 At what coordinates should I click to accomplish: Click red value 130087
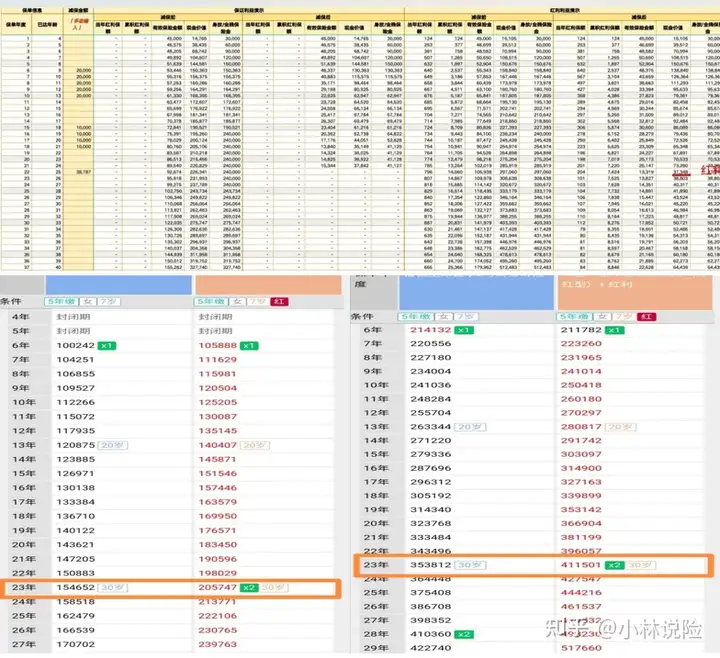tap(218, 417)
